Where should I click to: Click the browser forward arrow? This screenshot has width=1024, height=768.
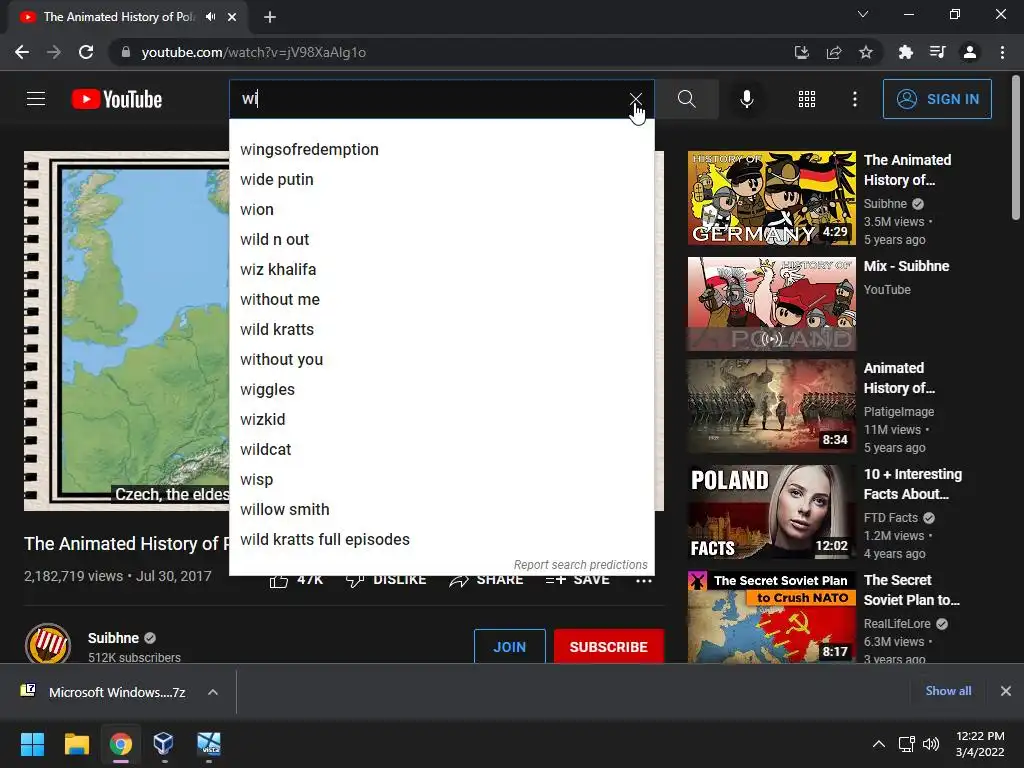point(54,52)
